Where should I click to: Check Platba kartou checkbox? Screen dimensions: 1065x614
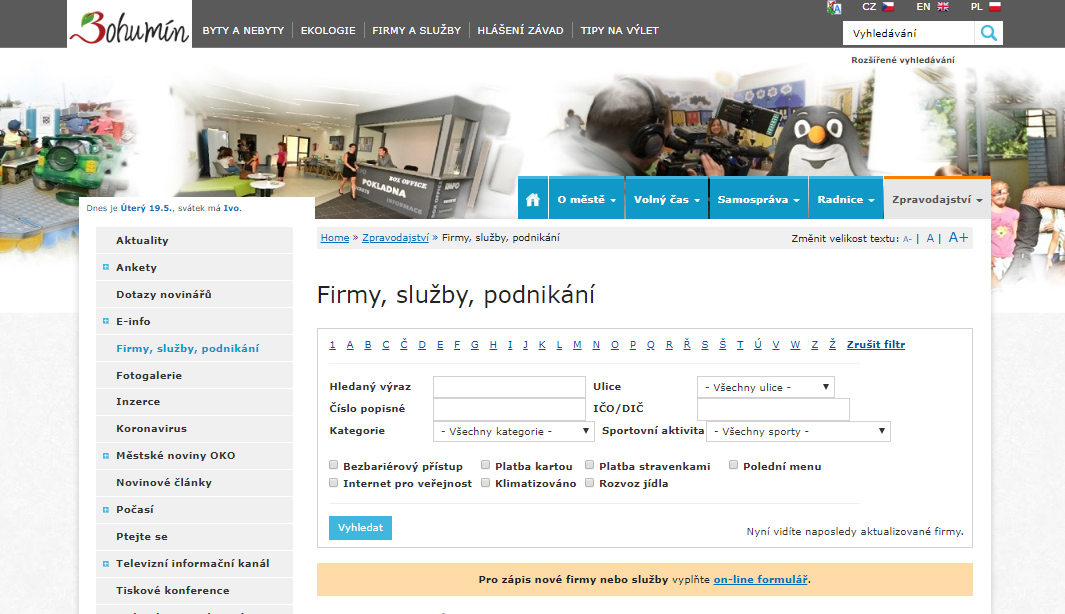(x=486, y=465)
